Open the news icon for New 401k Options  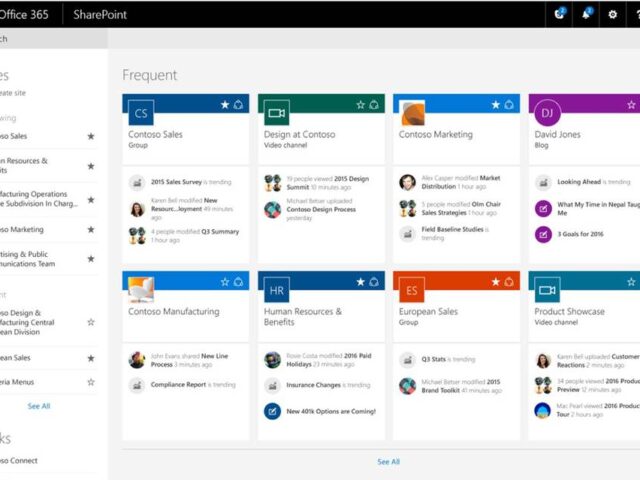click(x=272, y=411)
